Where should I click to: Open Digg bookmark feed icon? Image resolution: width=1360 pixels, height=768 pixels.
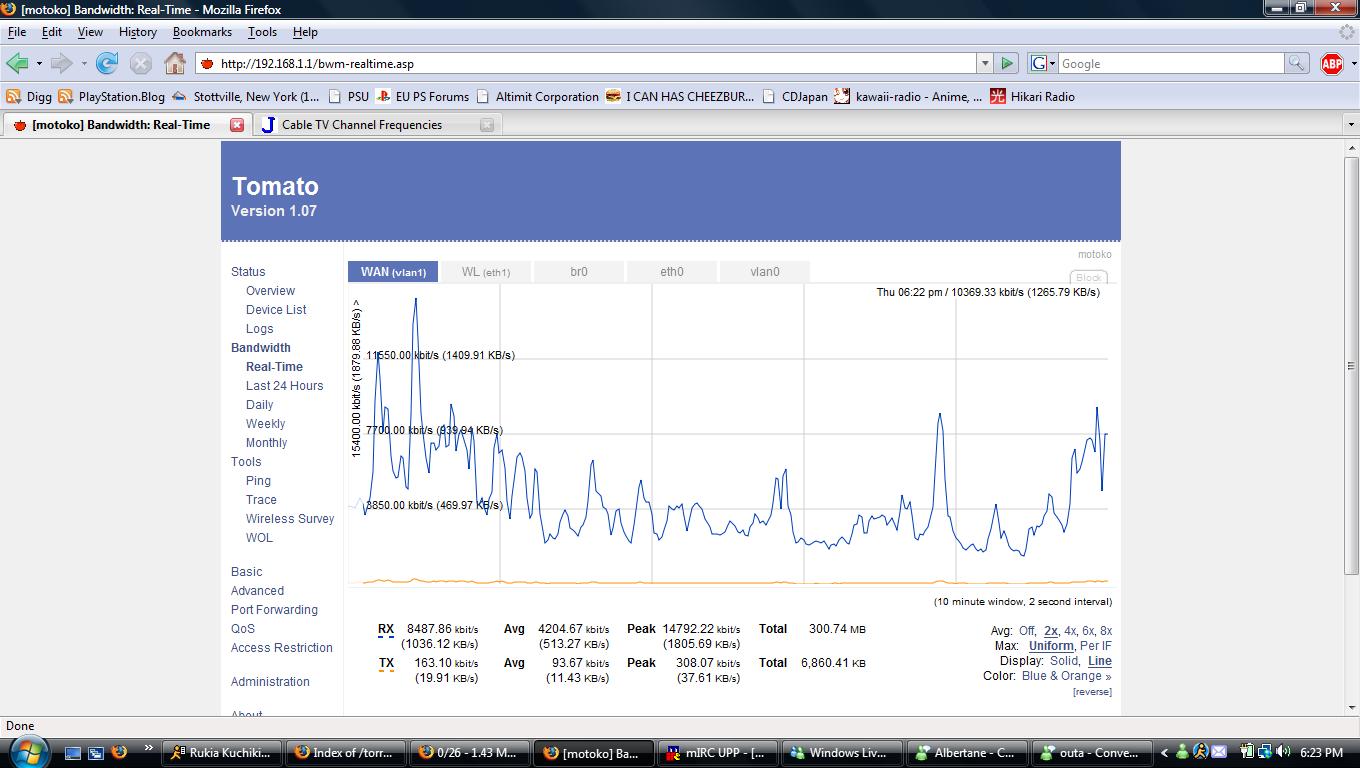(x=13, y=97)
